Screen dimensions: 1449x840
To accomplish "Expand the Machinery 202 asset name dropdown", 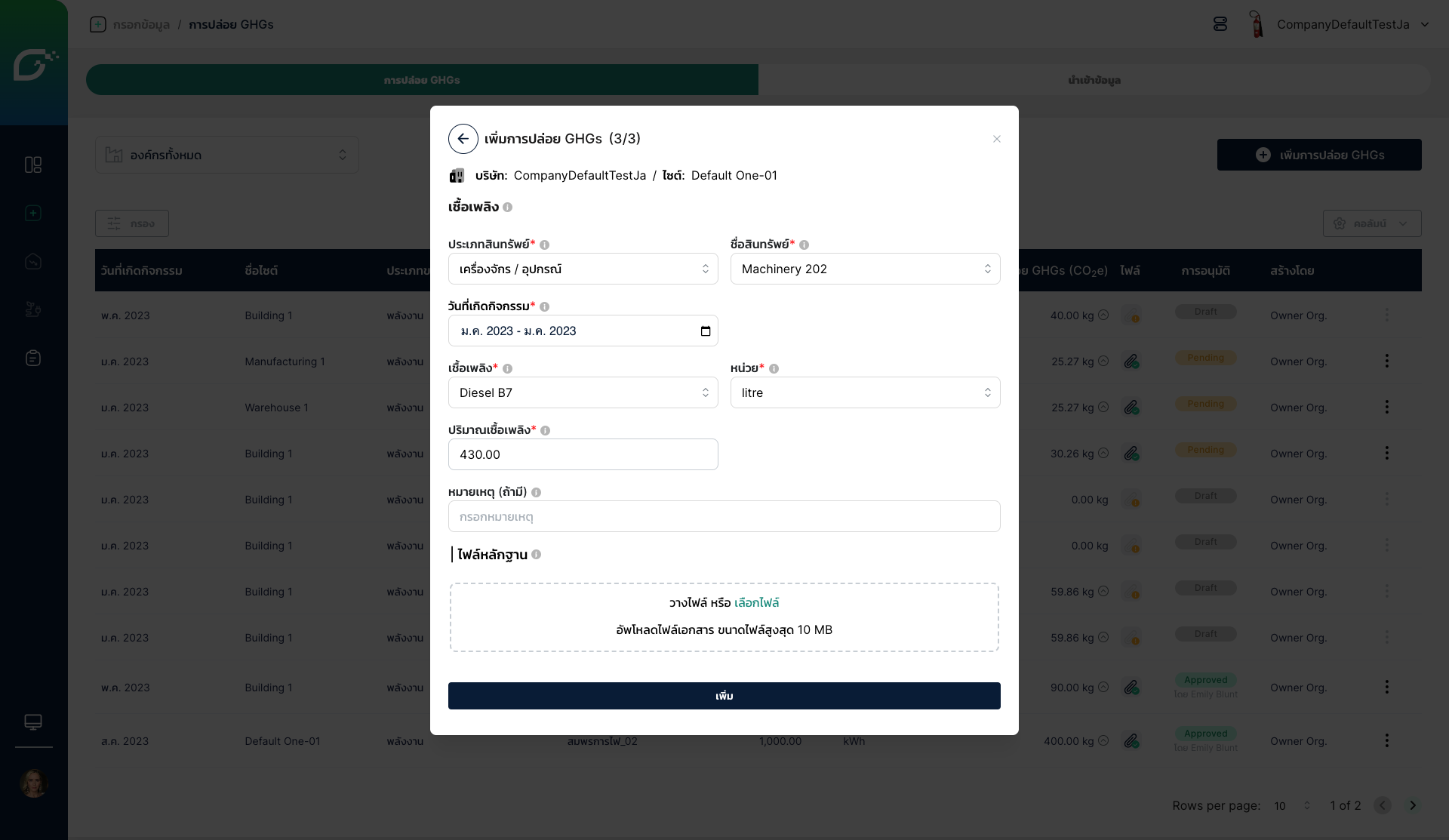I will tap(865, 269).
